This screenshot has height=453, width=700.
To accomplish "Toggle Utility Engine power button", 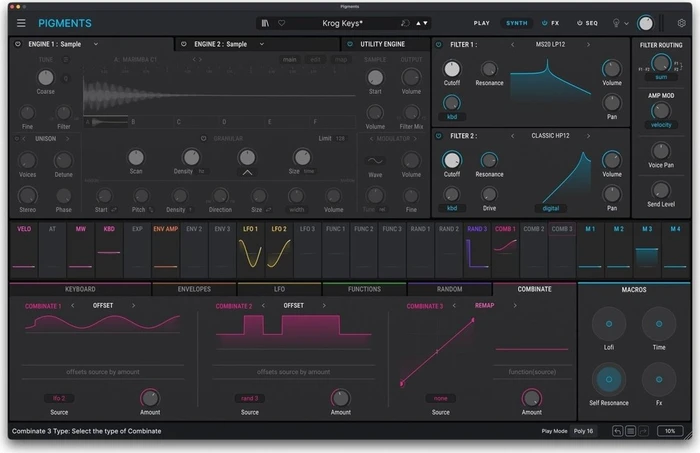I will pyautogui.click(x=350, y=44).
